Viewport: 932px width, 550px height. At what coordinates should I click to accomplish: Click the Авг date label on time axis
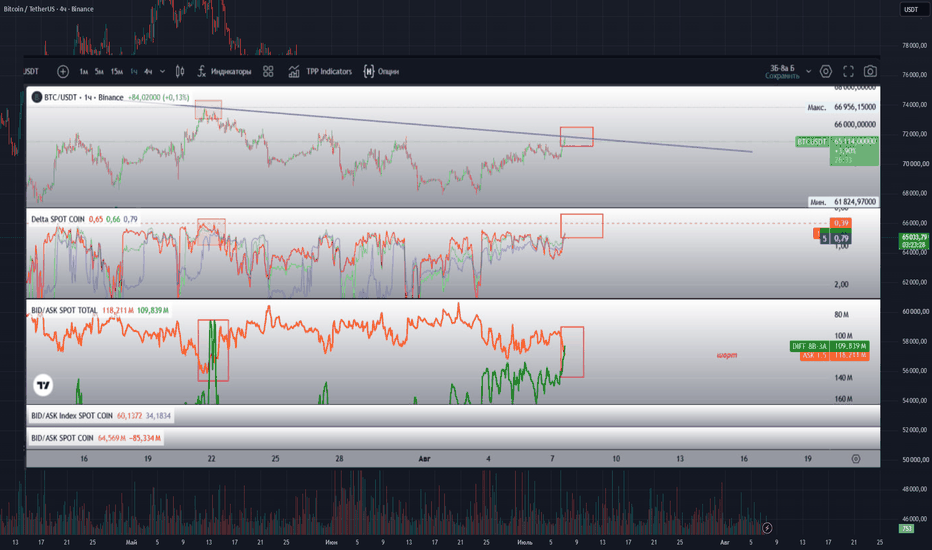tap(424, 458)
